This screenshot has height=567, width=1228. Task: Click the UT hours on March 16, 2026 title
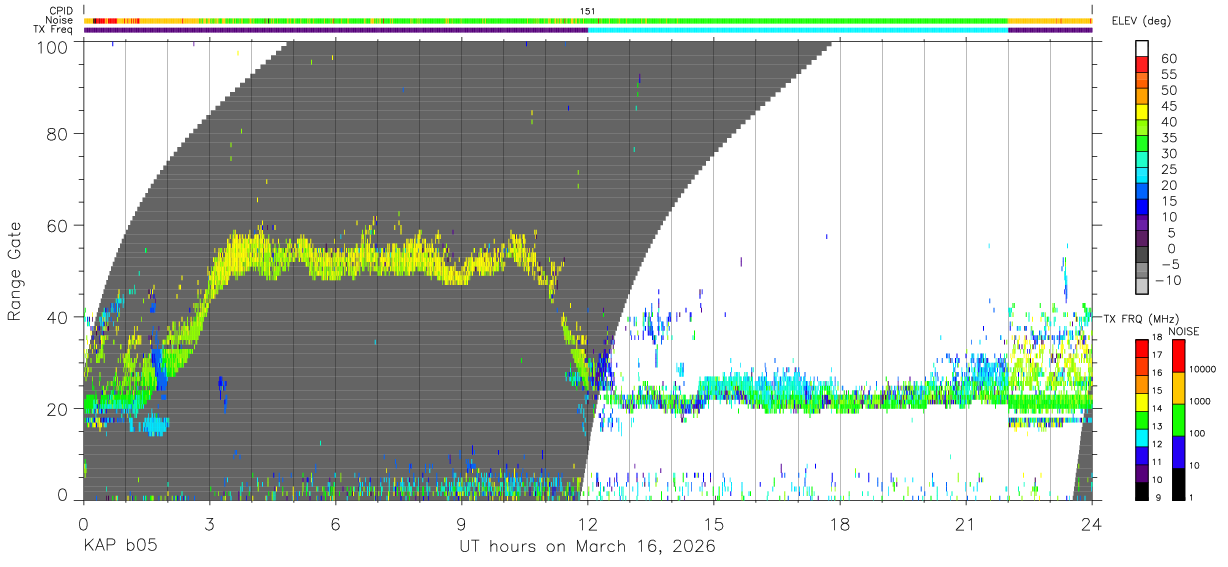[x=587, y=547]
